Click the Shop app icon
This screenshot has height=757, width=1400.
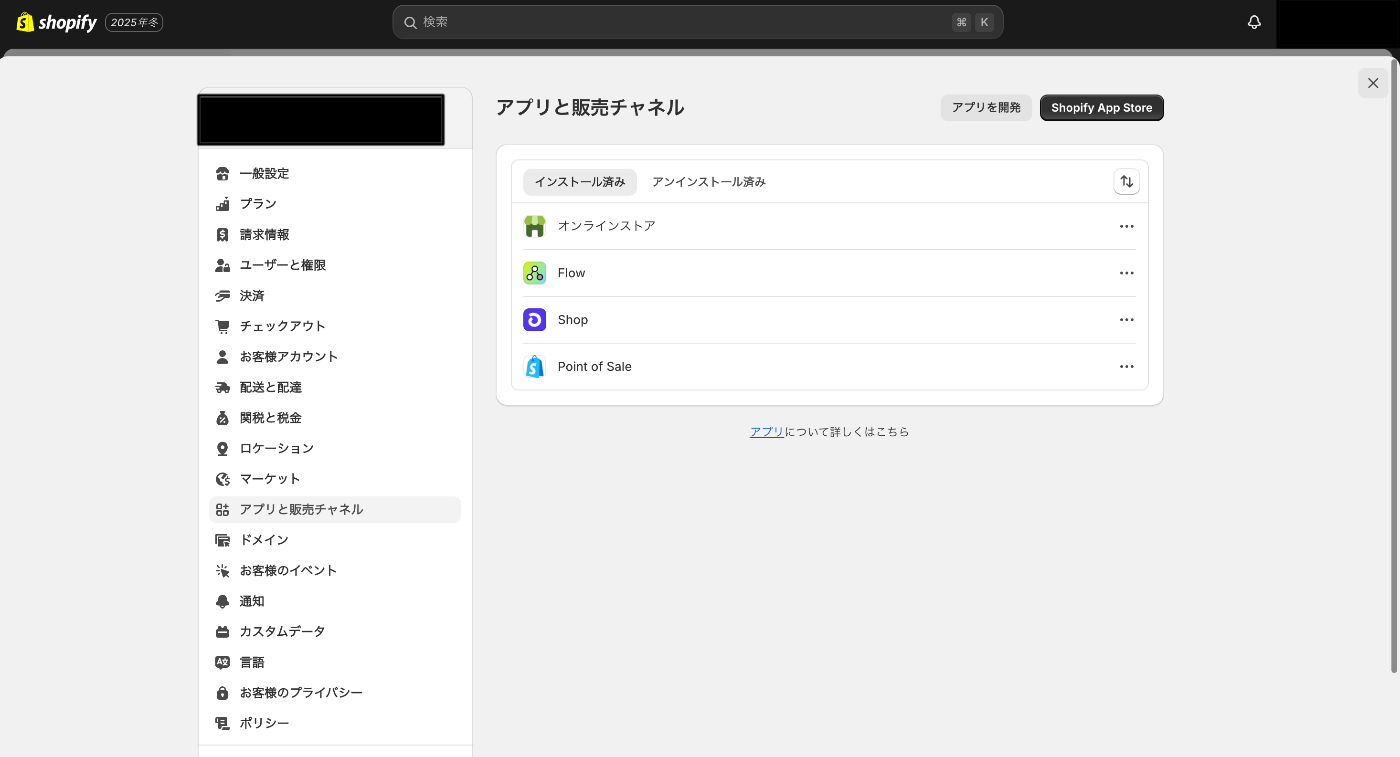535,320
